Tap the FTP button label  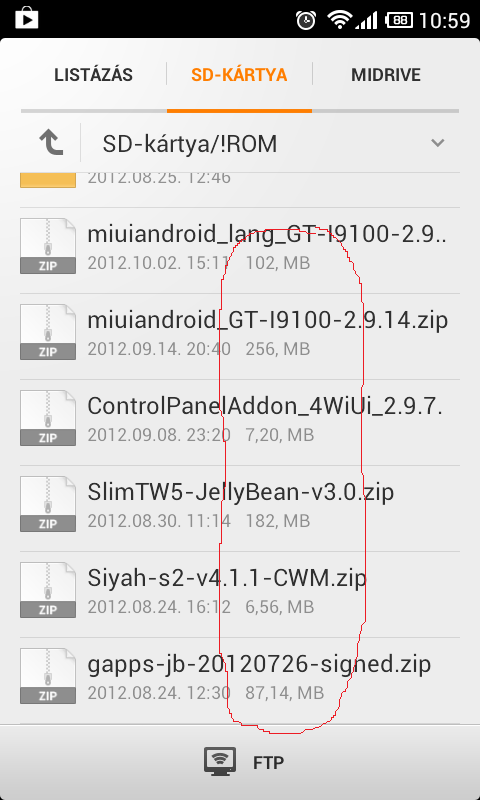[268, 763]
